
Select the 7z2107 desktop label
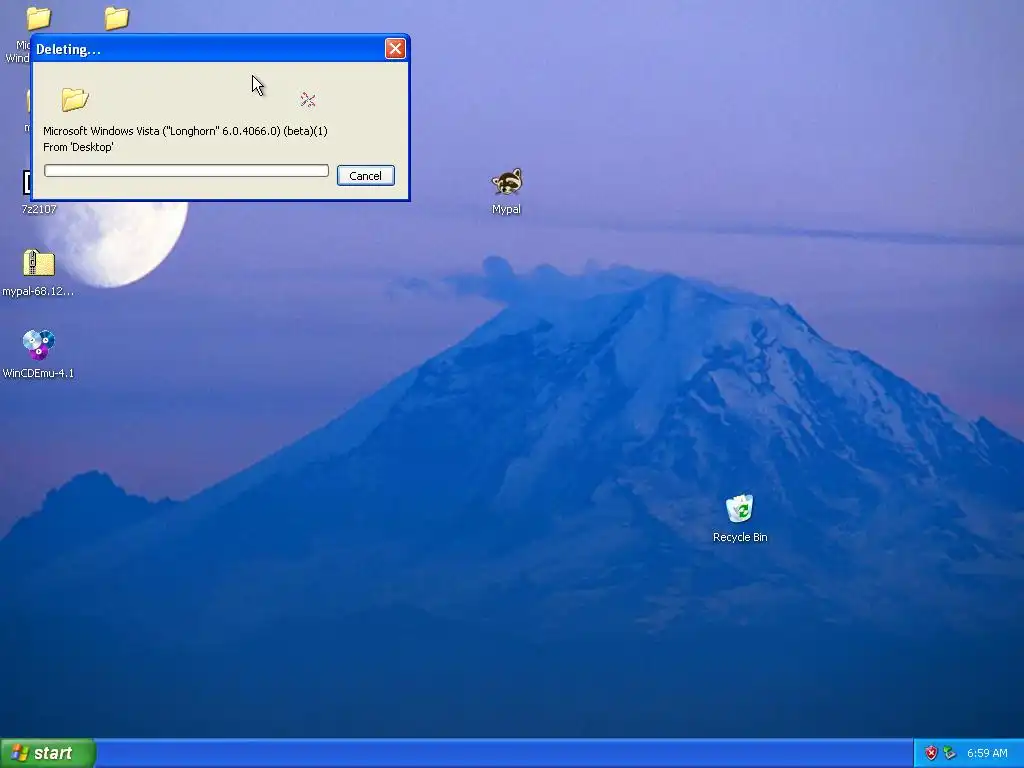[39, 209]
